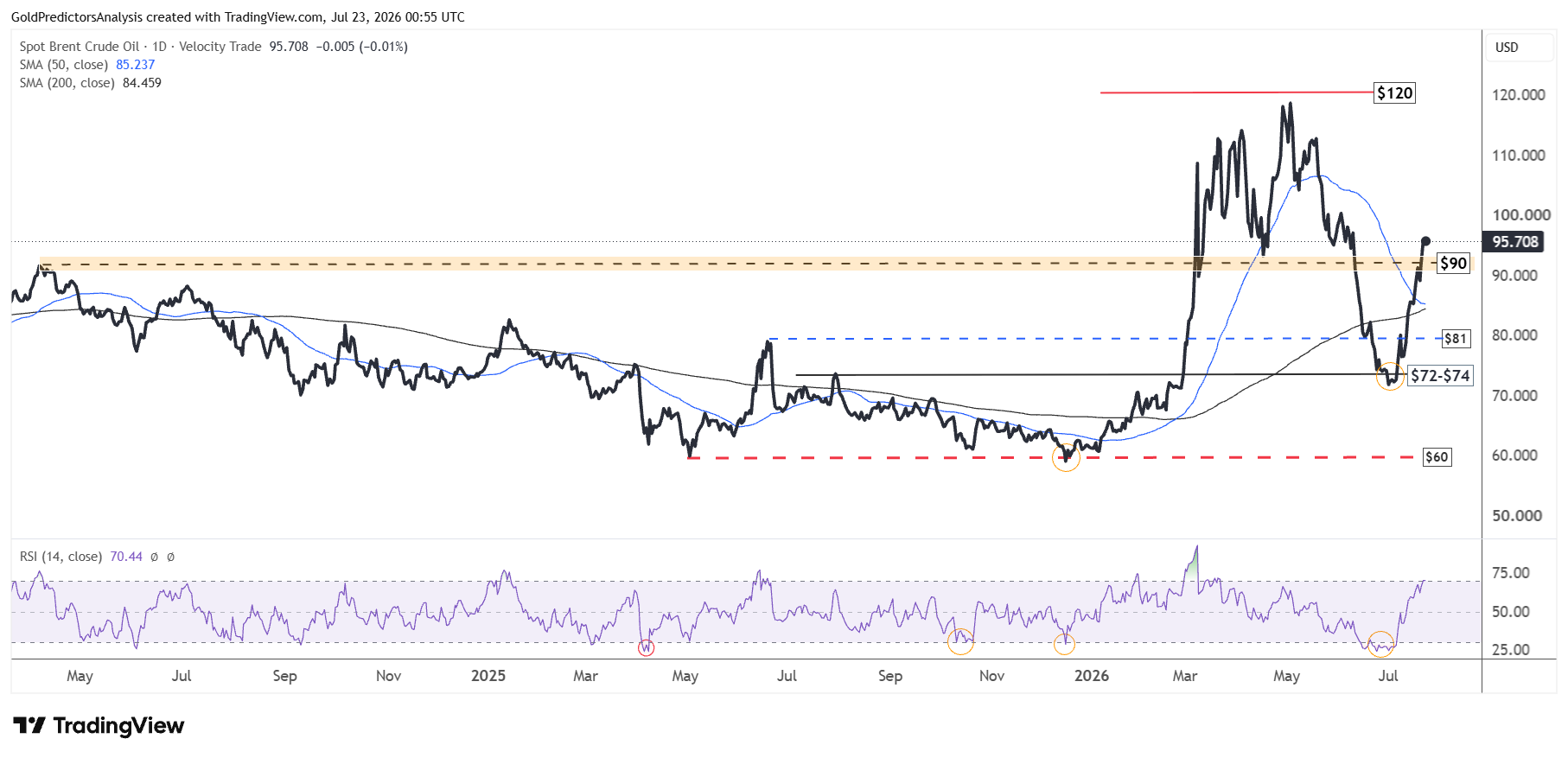
Task: Click the 2025 label on the time axis
Action: [488, 676]
